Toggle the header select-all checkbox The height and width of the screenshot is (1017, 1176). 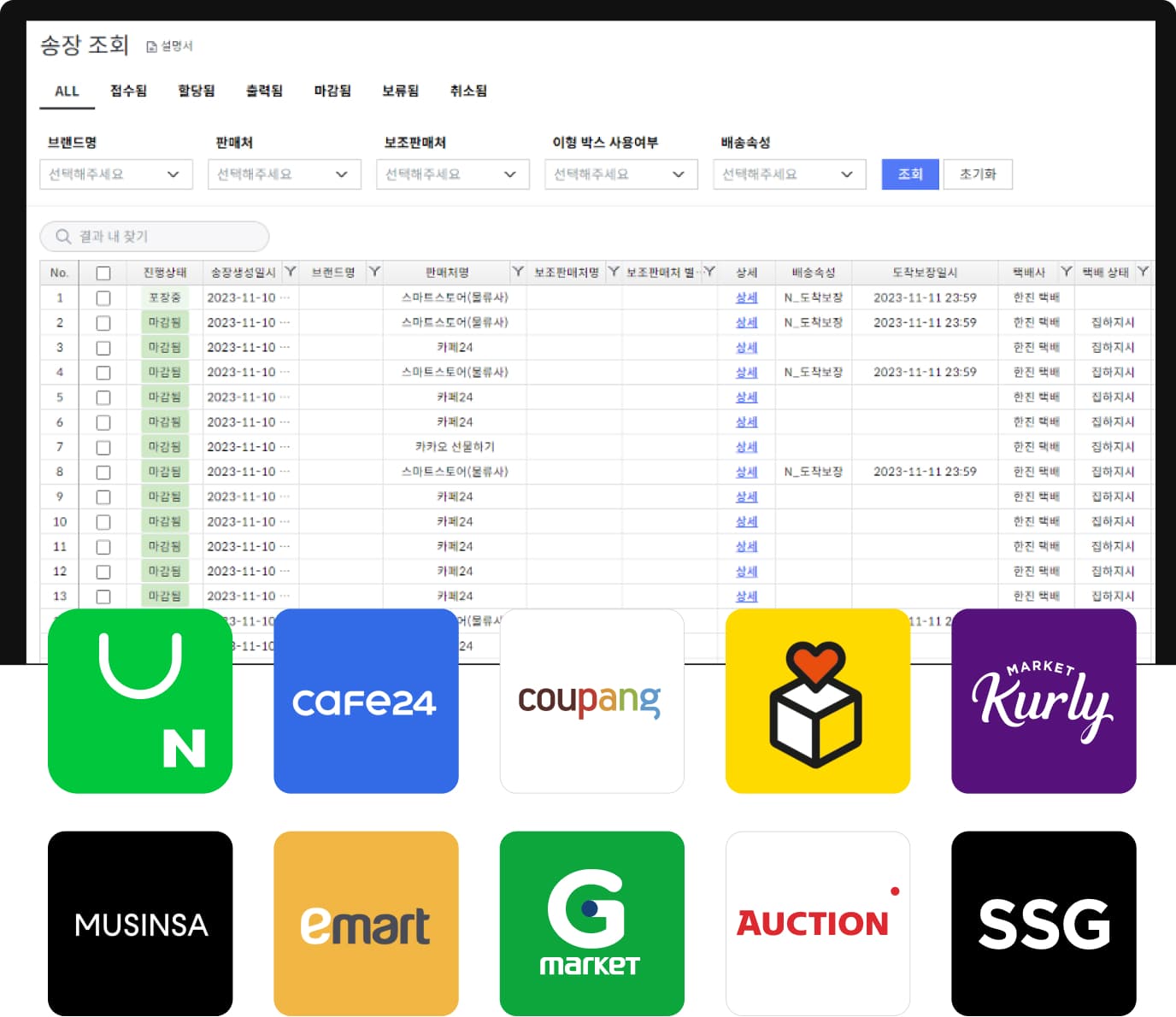[103, 273]
